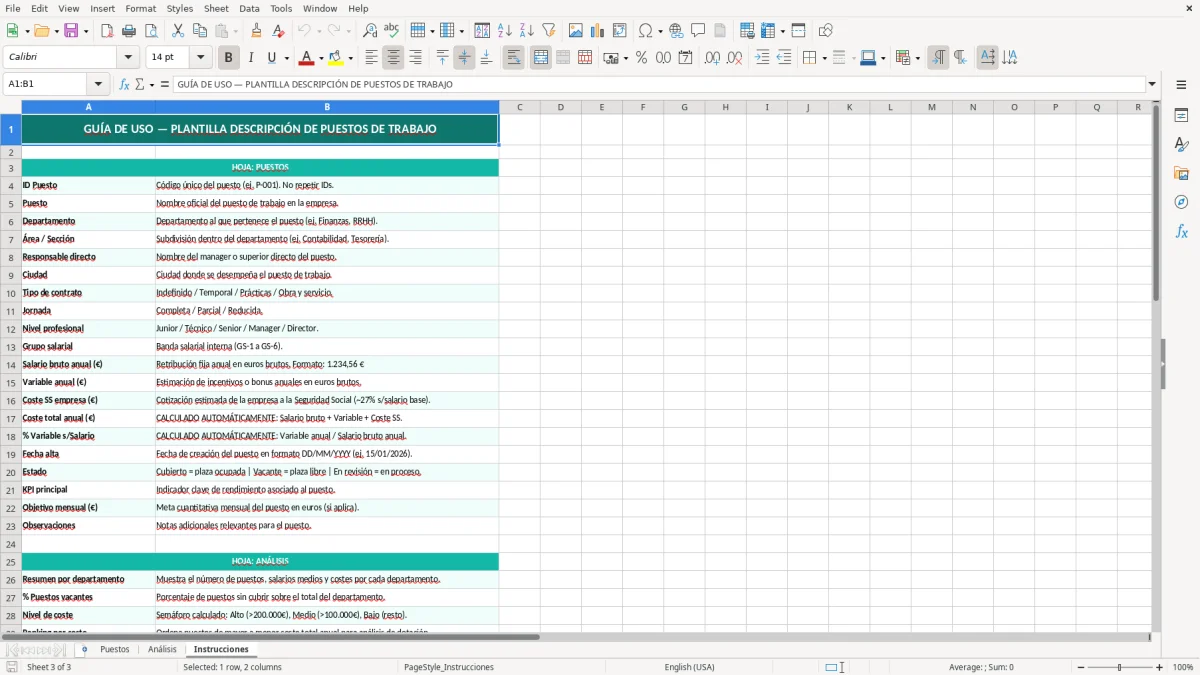Format cells as percent
Screen dimensions: 1200x675
tap(642, 58)
